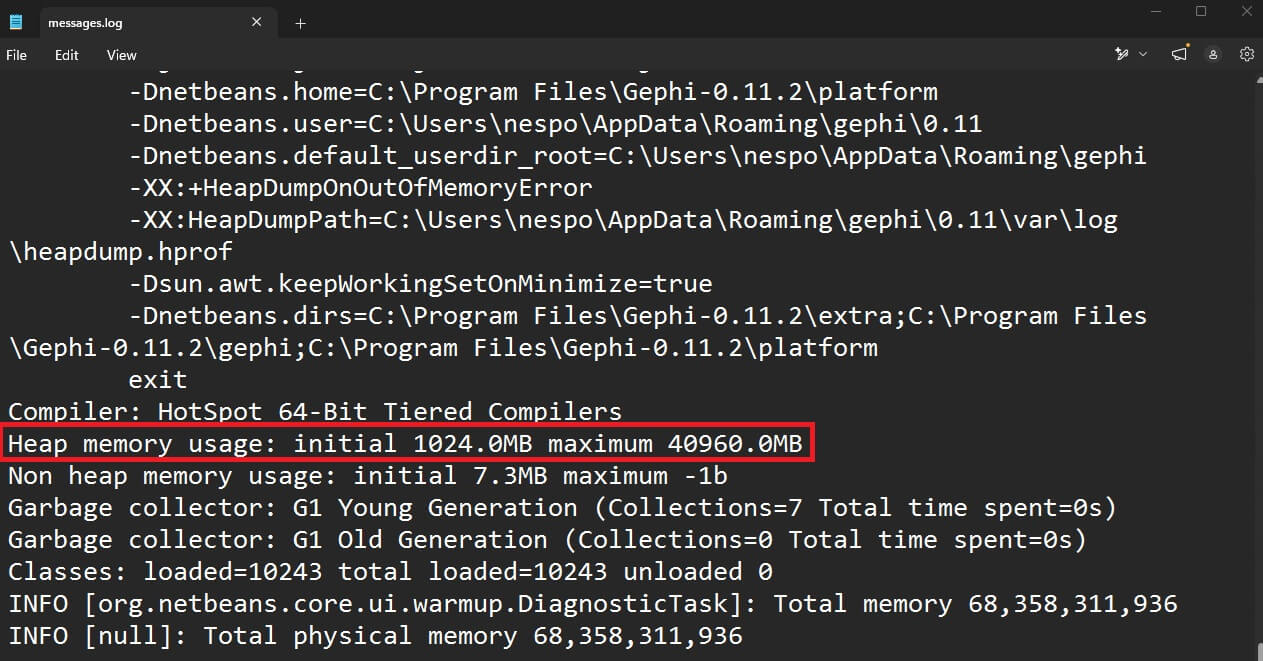Click the 'G1 Young Generation' garbage collector line
The width and height of the screenshot is (1263, 661).
(562, 508)
